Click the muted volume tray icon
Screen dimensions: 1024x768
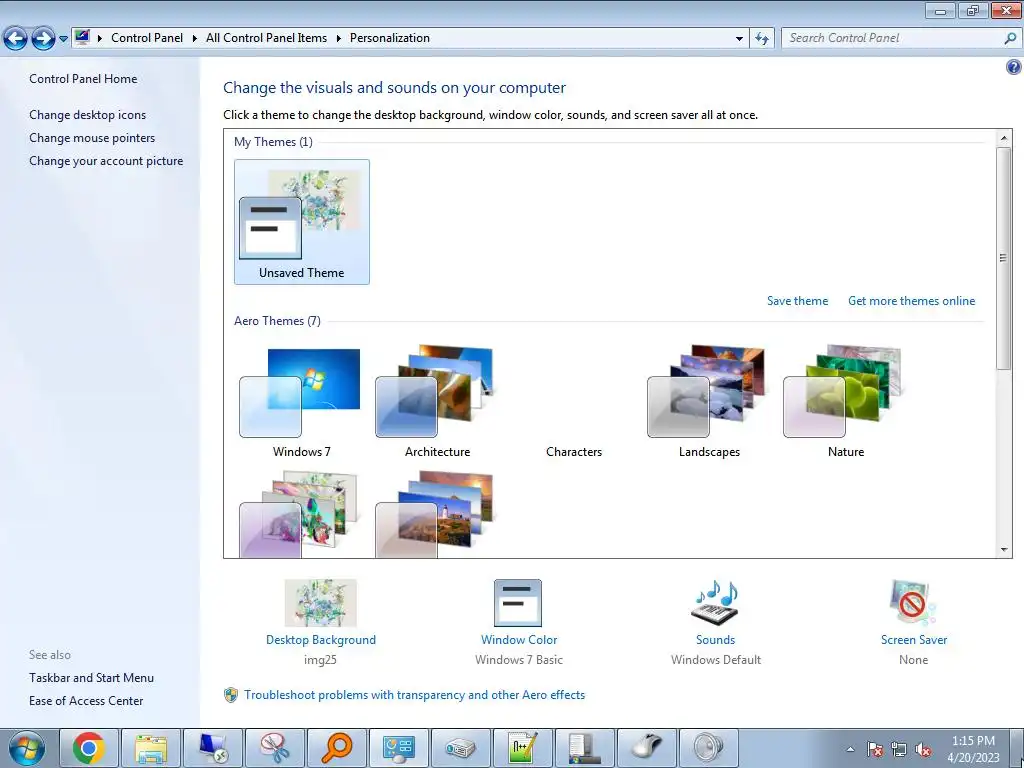coord(923,749)
